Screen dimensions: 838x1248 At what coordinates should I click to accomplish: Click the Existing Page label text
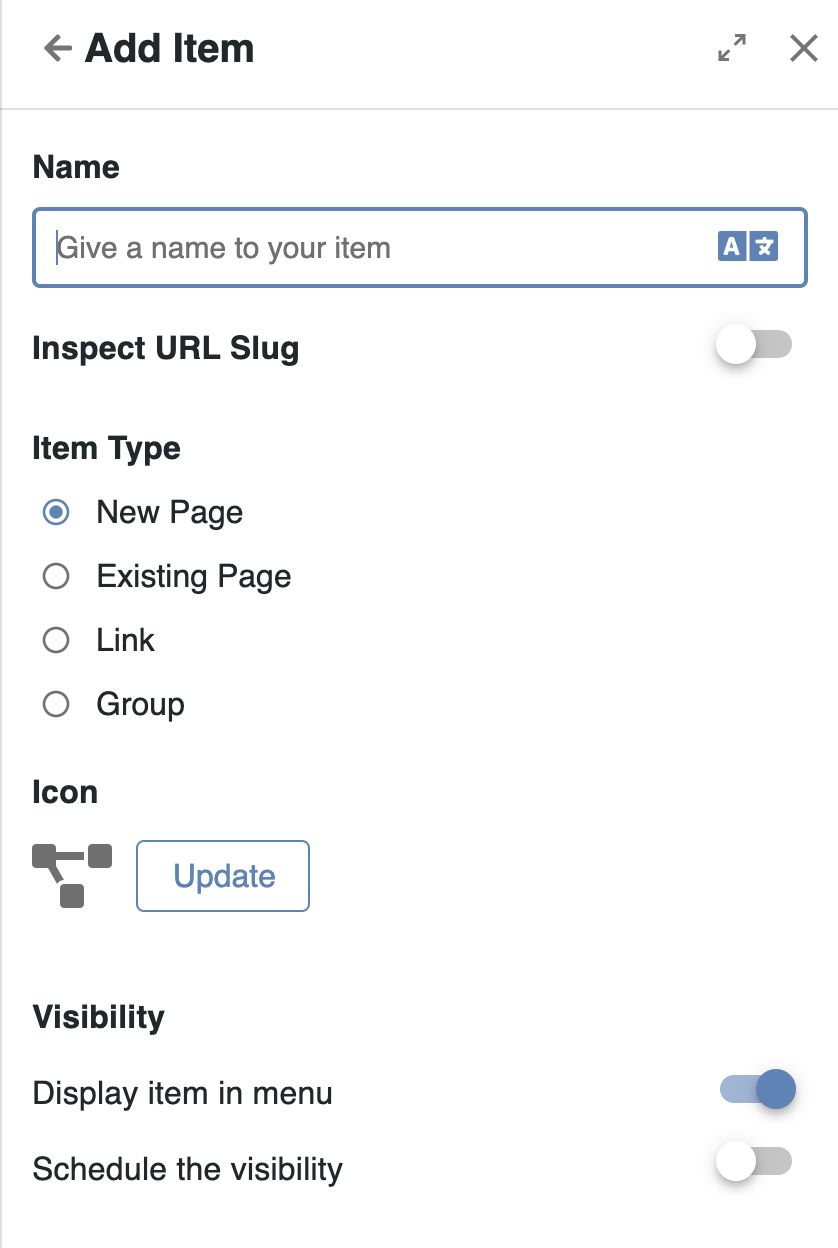[194, 577]
